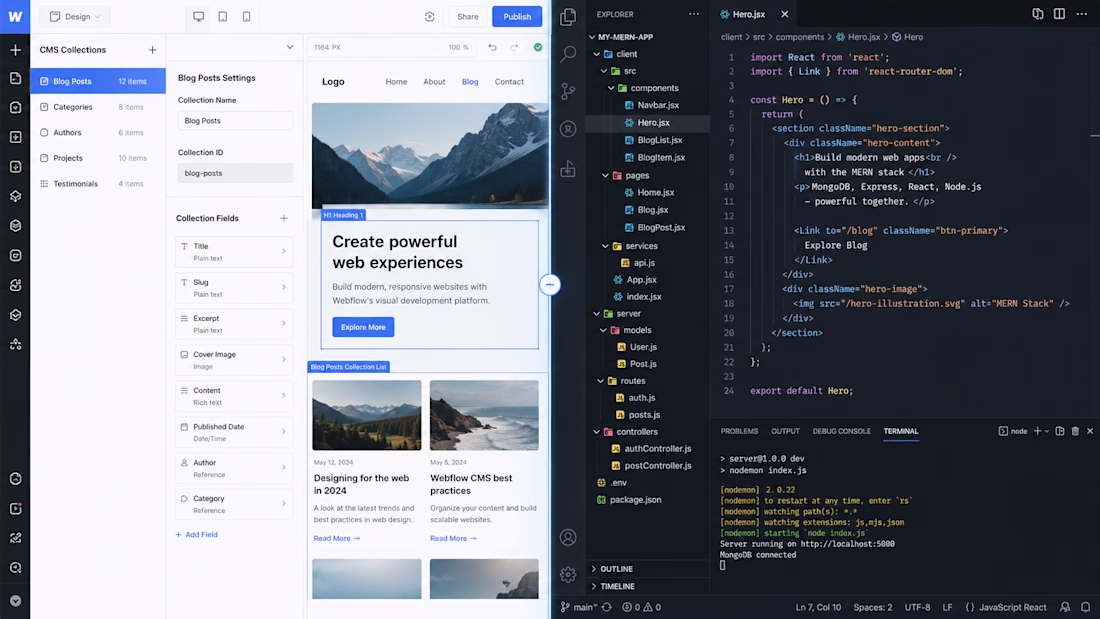This screenshot has width=1100, height=619.
Task: Add new terminal with plus icon
Action: (1037, 431)
